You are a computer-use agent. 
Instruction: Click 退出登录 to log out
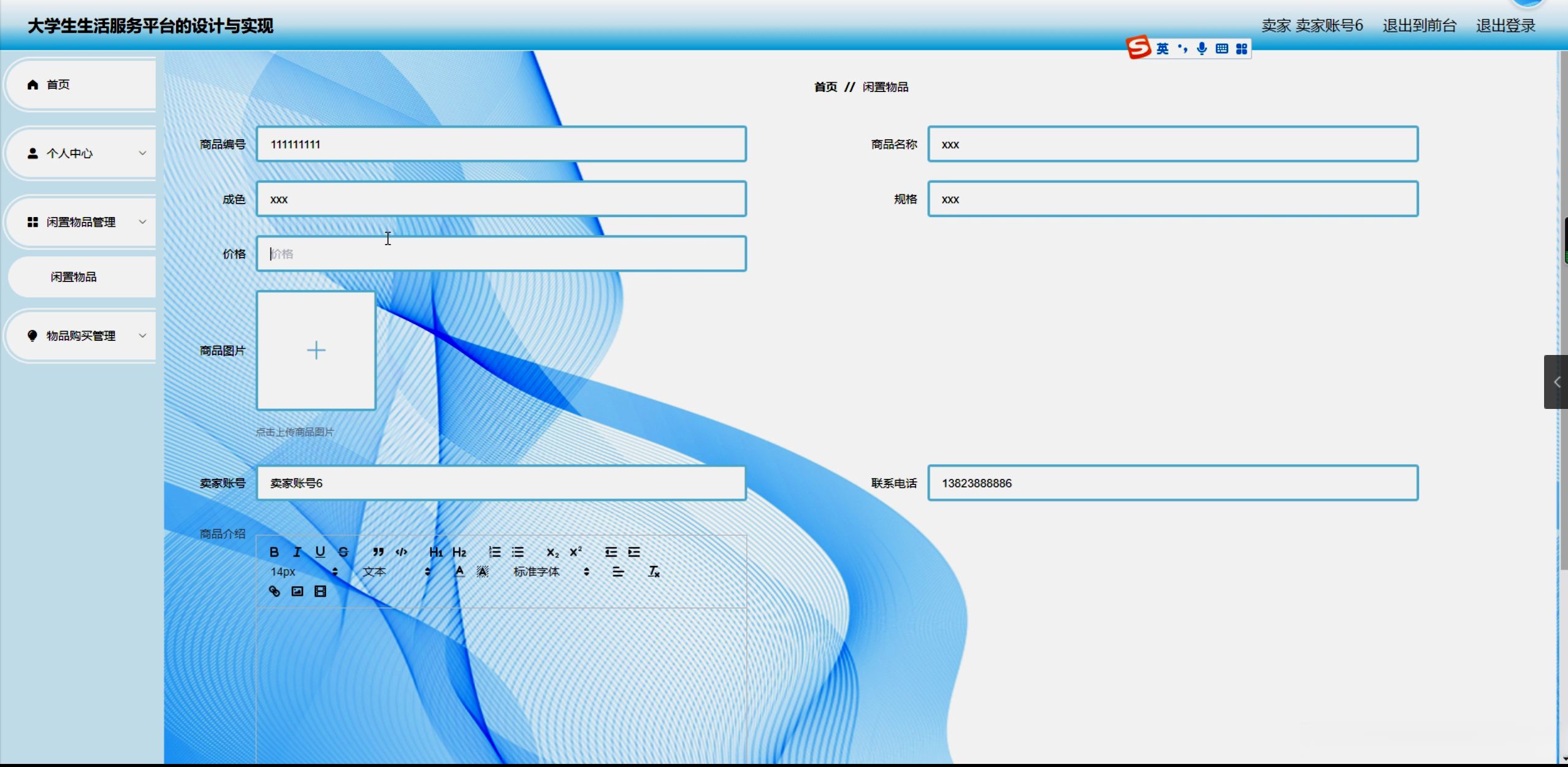pos(1505,26)
